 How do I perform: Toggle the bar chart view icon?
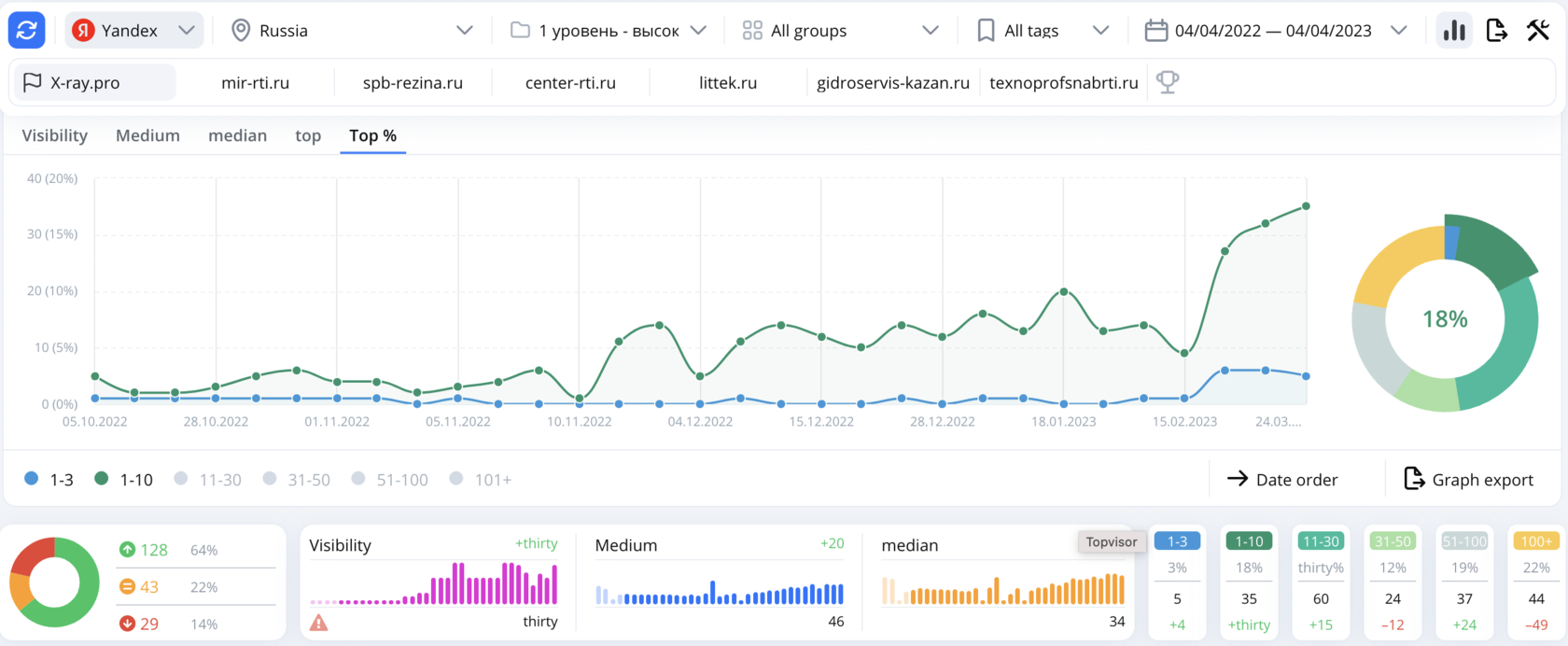(1454, 31)
